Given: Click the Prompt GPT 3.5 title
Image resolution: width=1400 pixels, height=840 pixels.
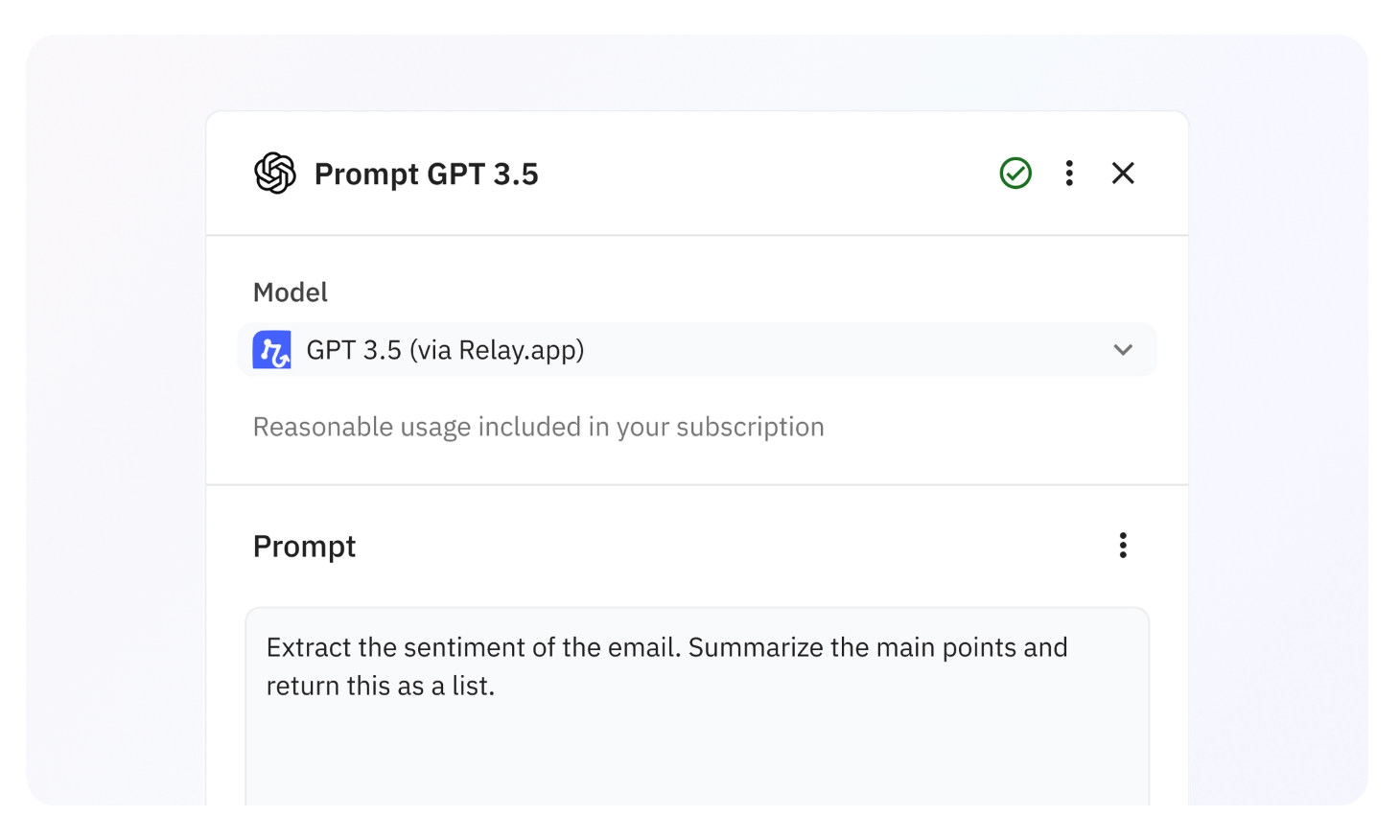Looking at the screenshot, I should [427, 175].
